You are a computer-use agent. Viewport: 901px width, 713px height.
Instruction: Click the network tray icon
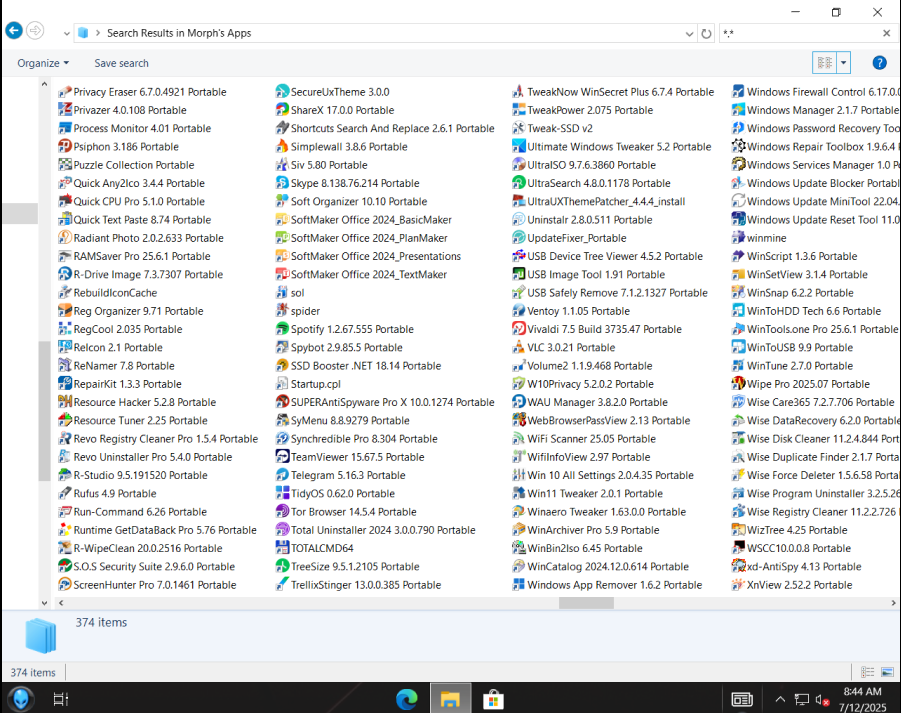coord(802,699)
